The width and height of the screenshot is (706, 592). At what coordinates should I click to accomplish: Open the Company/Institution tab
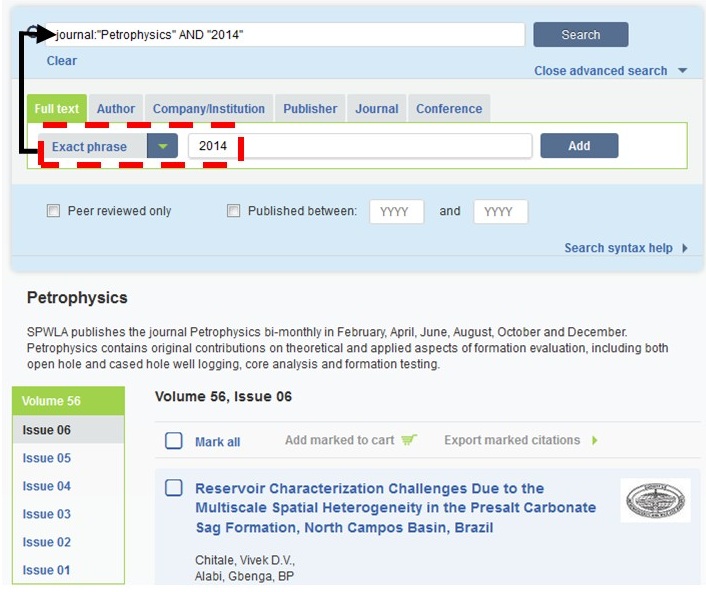[x=209, y=108]
